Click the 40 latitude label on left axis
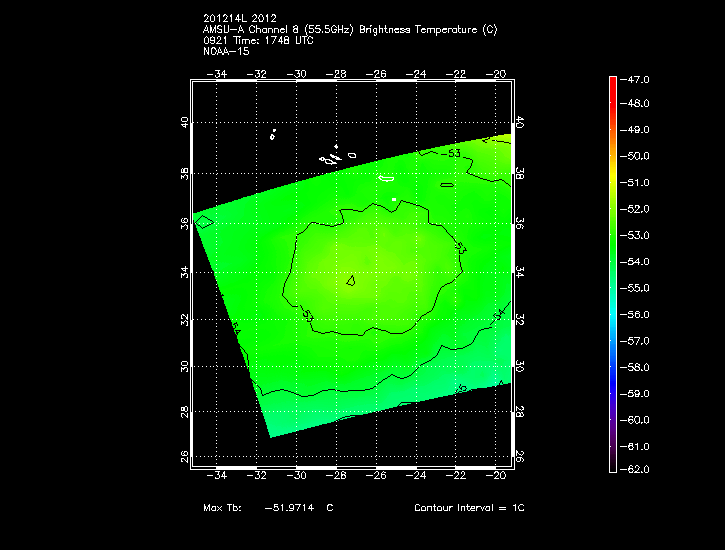Screen dimensions: 725x550 tap(183, 122)
